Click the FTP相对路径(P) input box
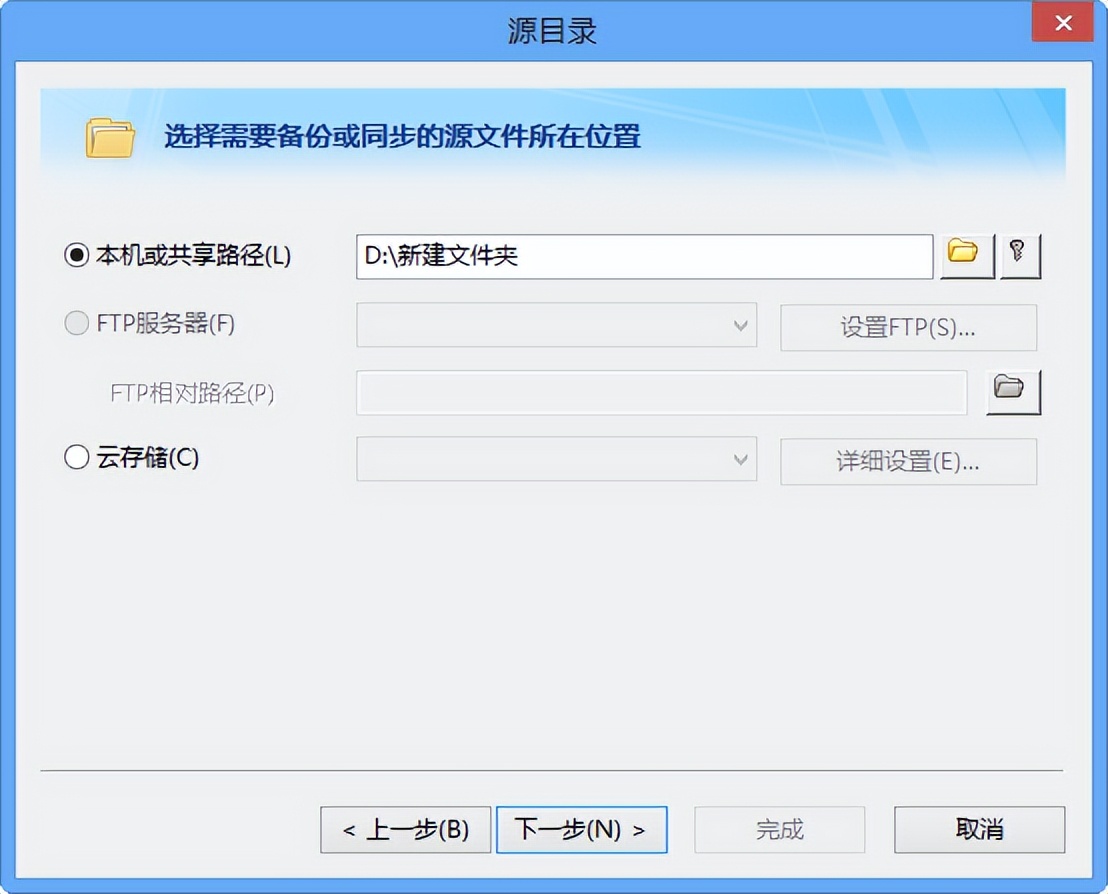This screenshot has width=1108, height=894. pos(660,392)
